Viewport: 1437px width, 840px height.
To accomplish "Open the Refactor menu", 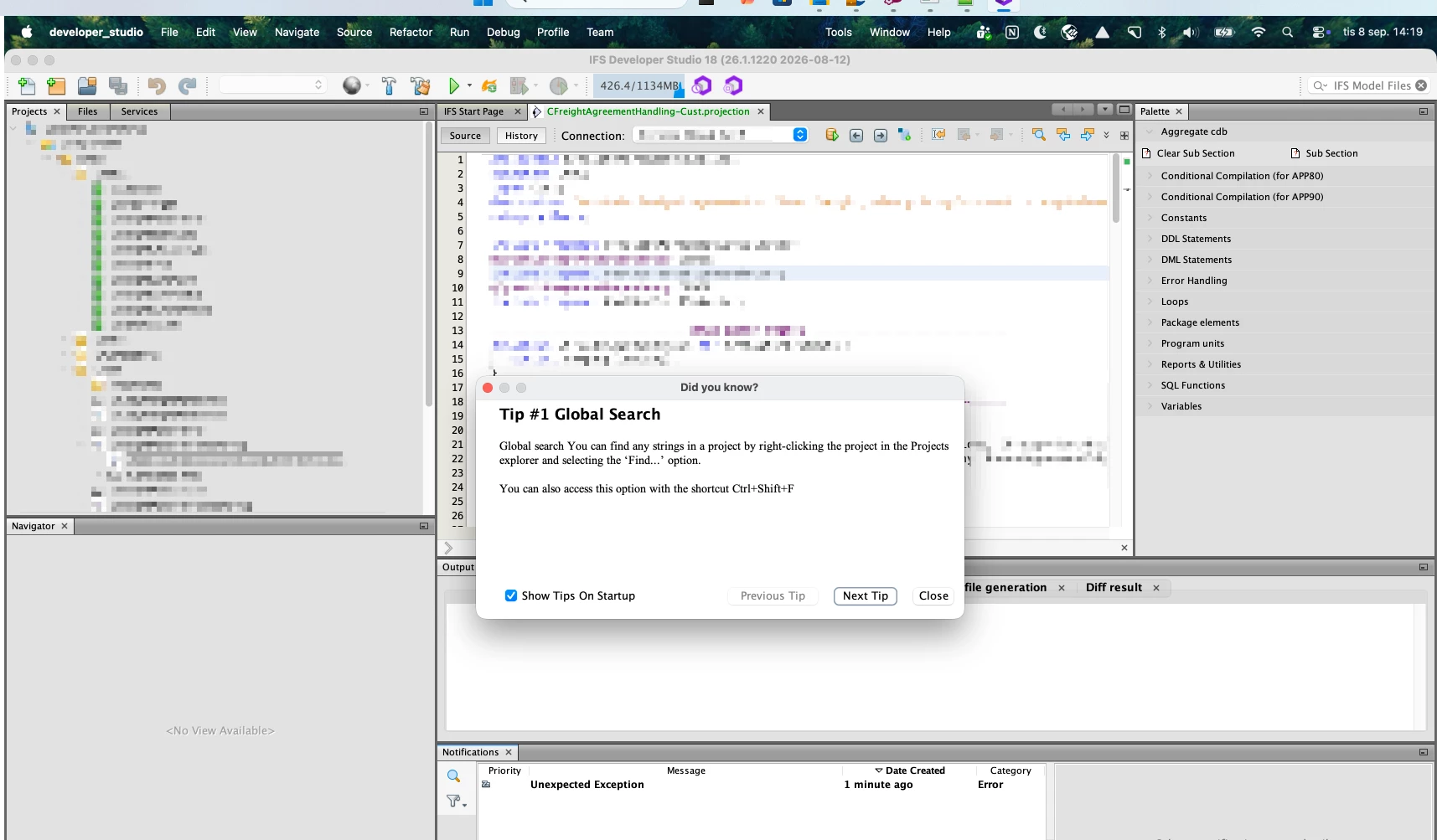I will (411, 32).
